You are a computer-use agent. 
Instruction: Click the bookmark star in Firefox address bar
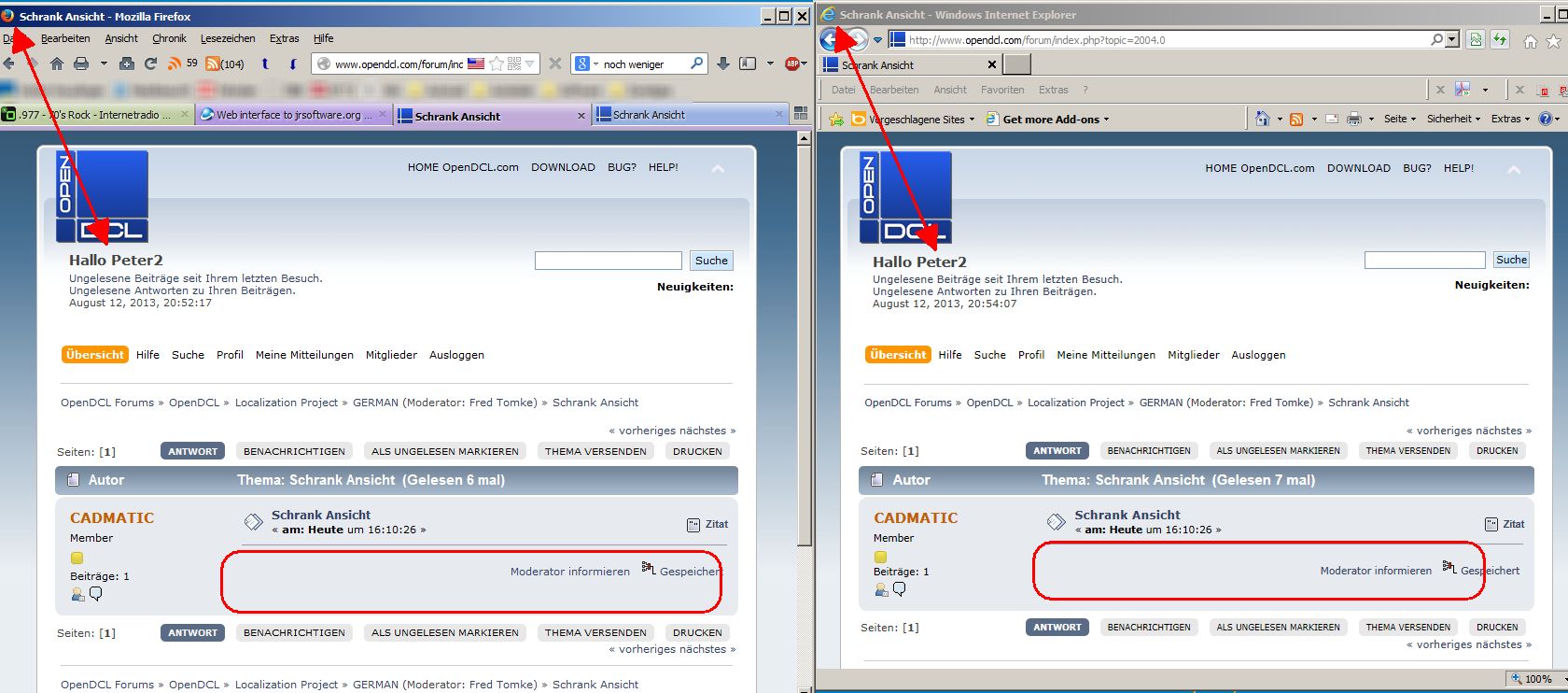(497, 64)
